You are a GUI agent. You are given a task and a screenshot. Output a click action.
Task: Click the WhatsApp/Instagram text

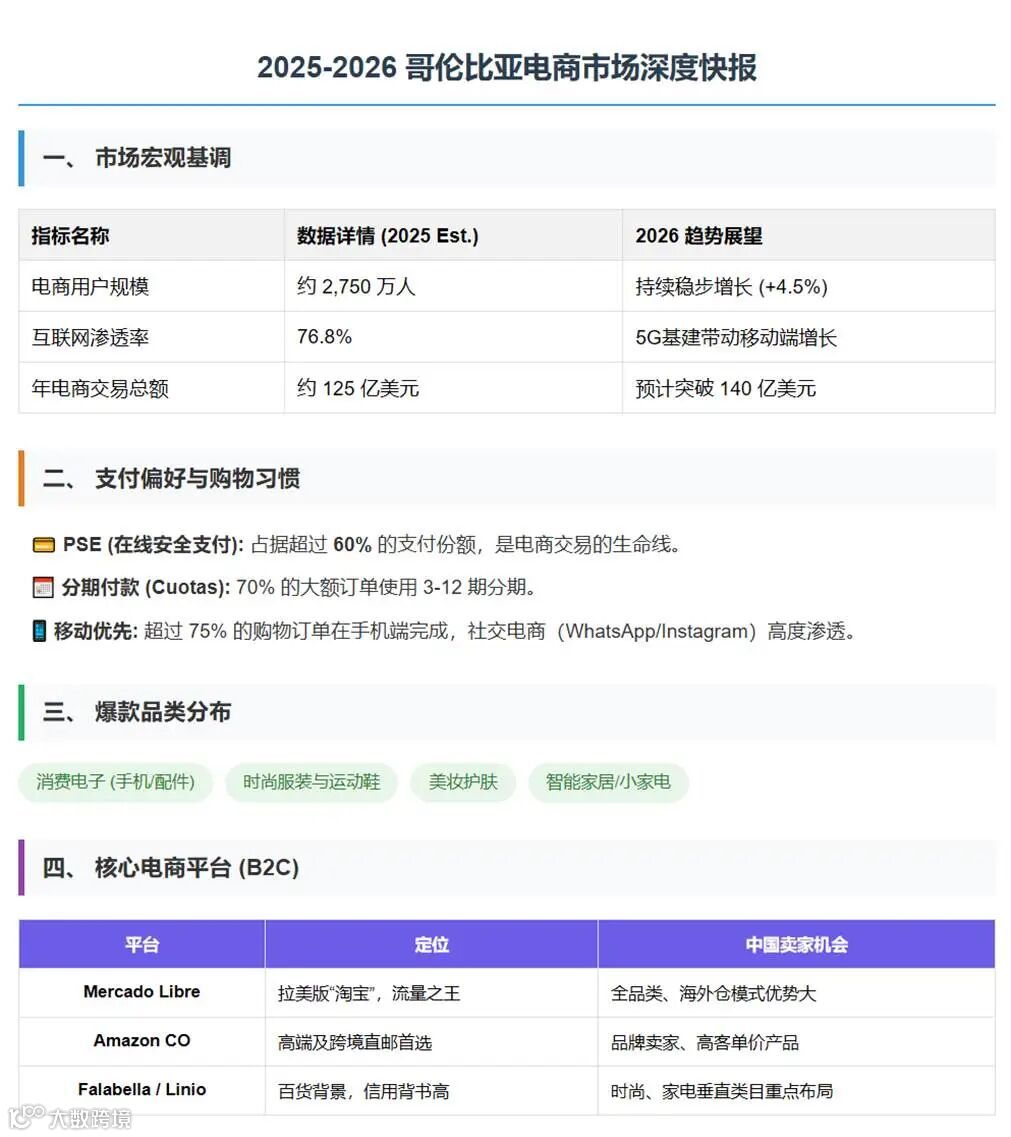click(x=656, y=632)
